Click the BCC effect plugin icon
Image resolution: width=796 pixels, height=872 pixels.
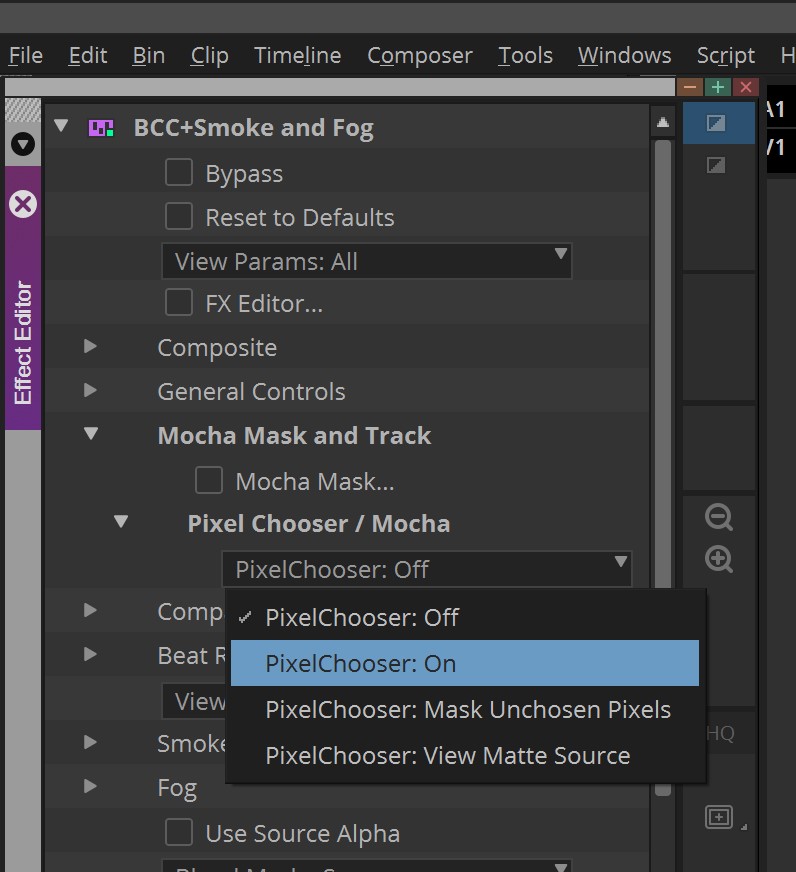pos(101,128)
